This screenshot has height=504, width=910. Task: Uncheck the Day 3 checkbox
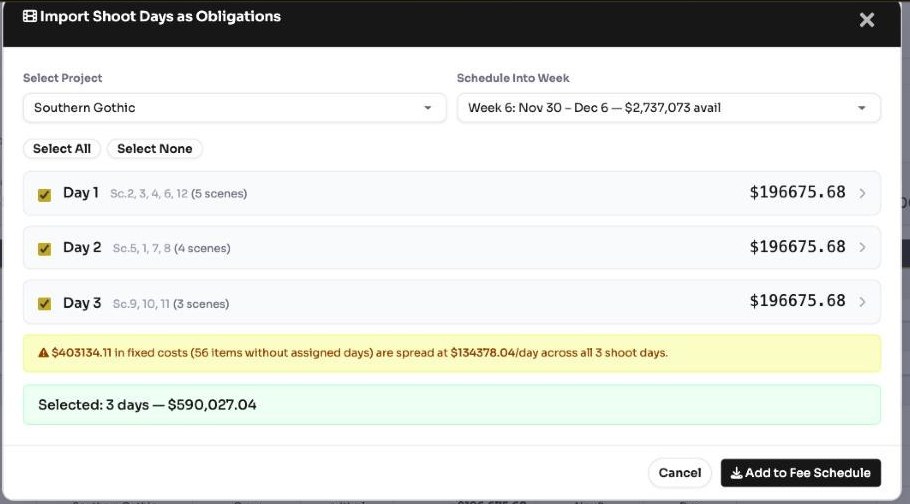(x=44, y=304)
